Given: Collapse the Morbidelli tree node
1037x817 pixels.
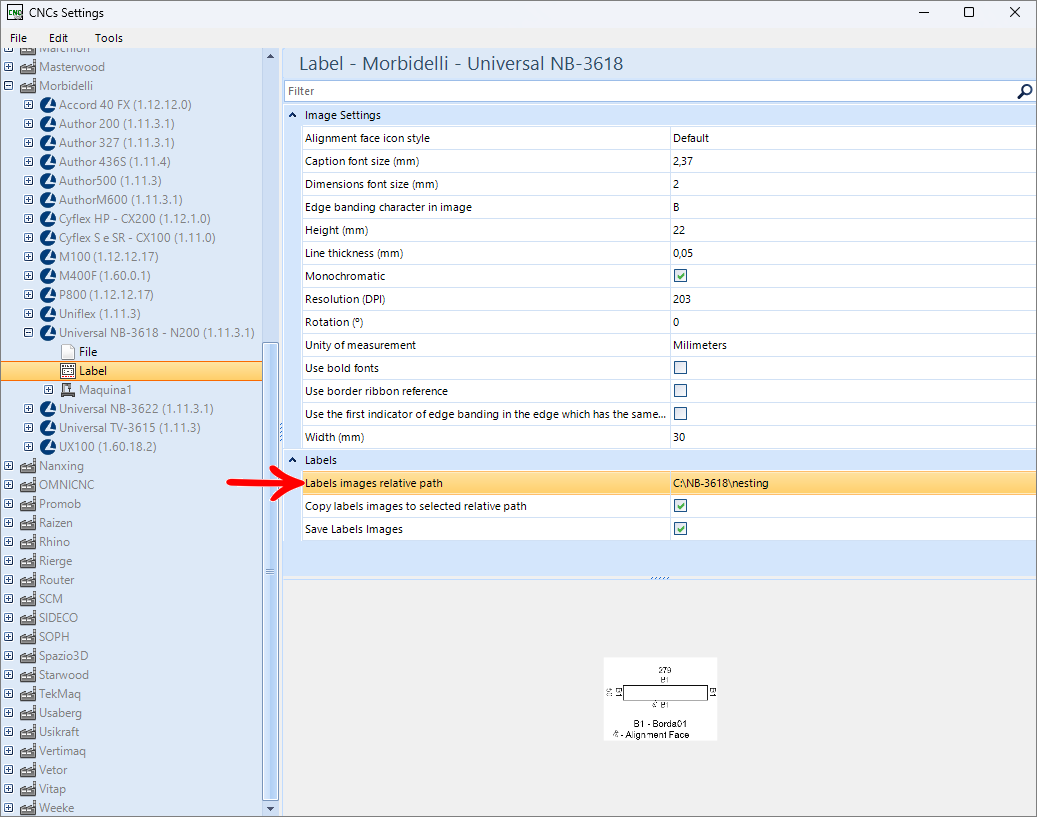Looking at the screenshot, I should [9, 85].
